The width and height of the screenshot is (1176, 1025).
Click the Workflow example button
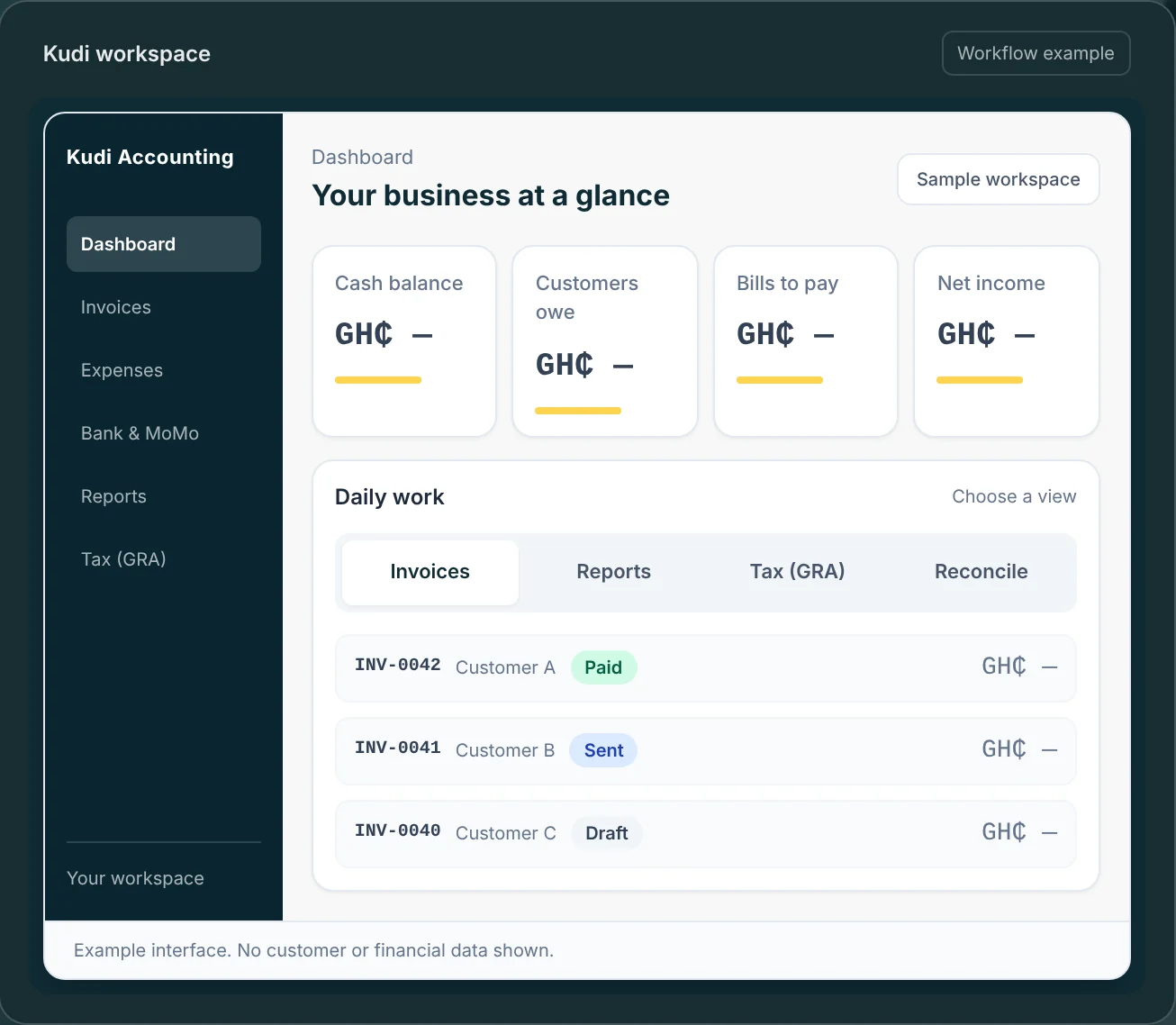click(1036, 53)
